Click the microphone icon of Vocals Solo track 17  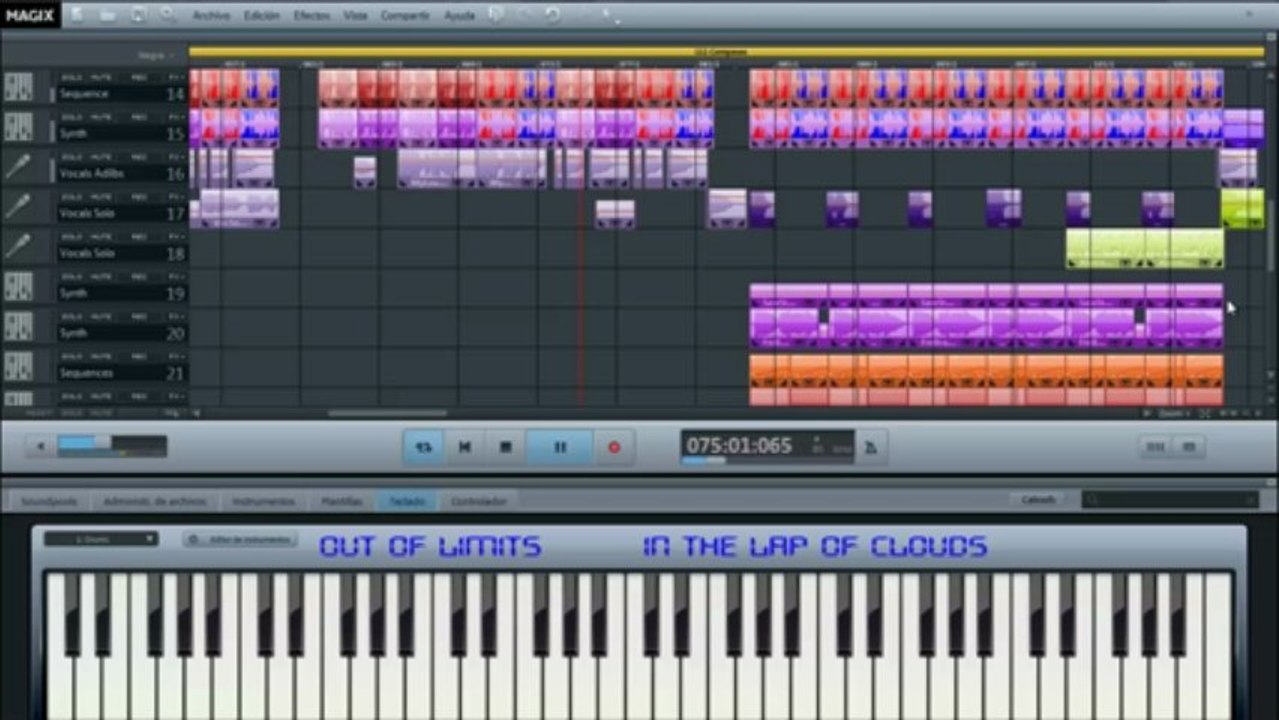pos(18,207)
